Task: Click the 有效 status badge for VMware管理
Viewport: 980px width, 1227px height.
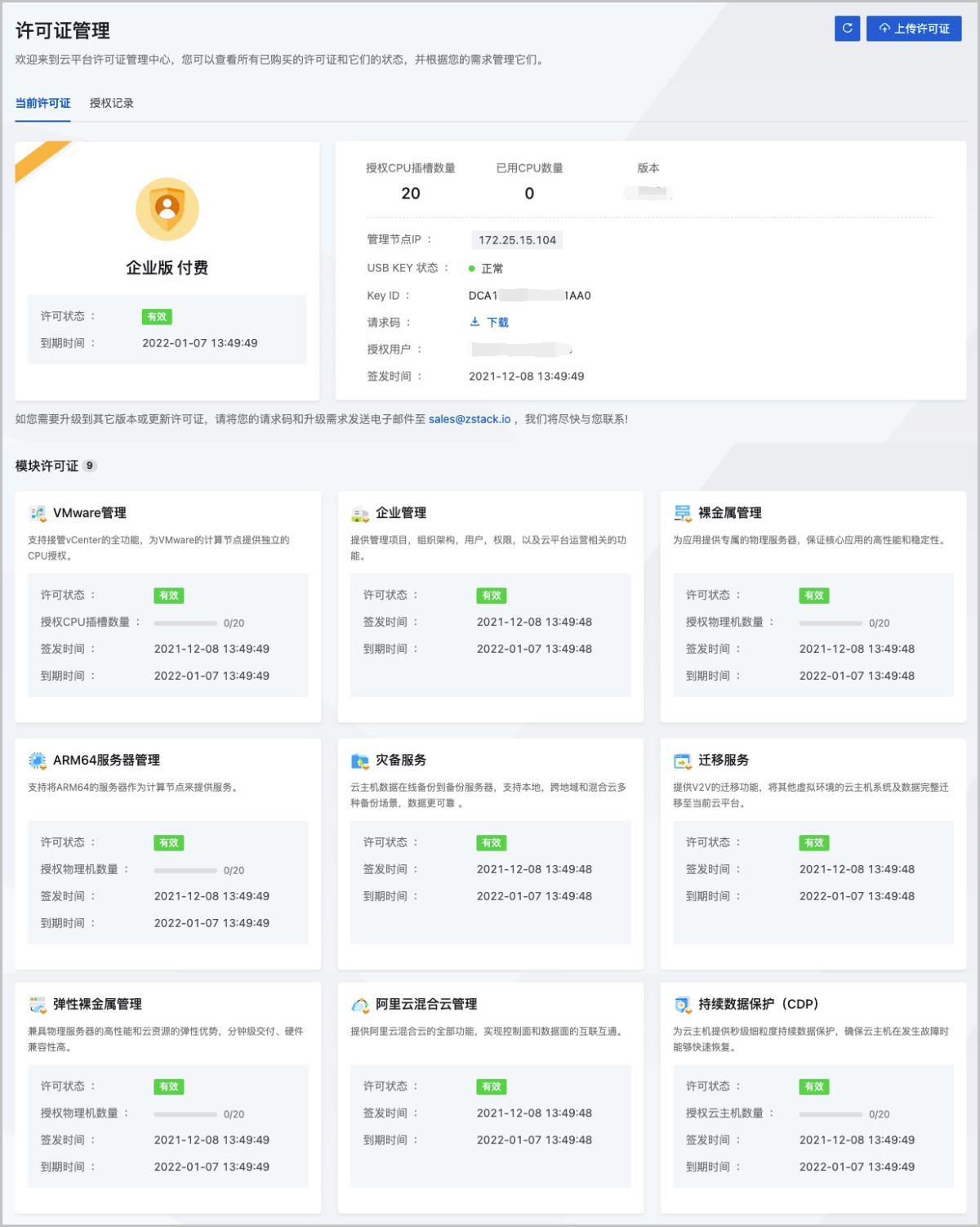Action: (169, 596)
